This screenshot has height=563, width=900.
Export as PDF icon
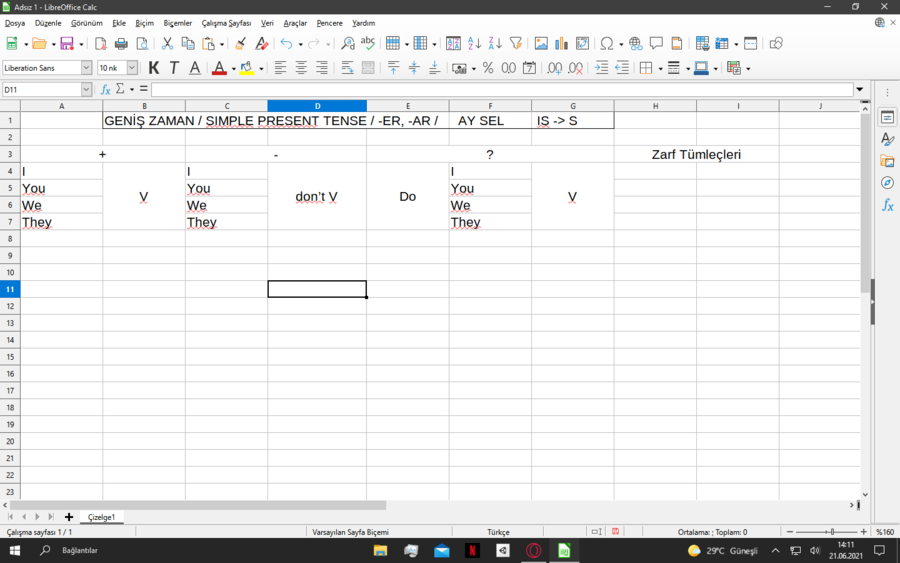click(x=100, y=44)
